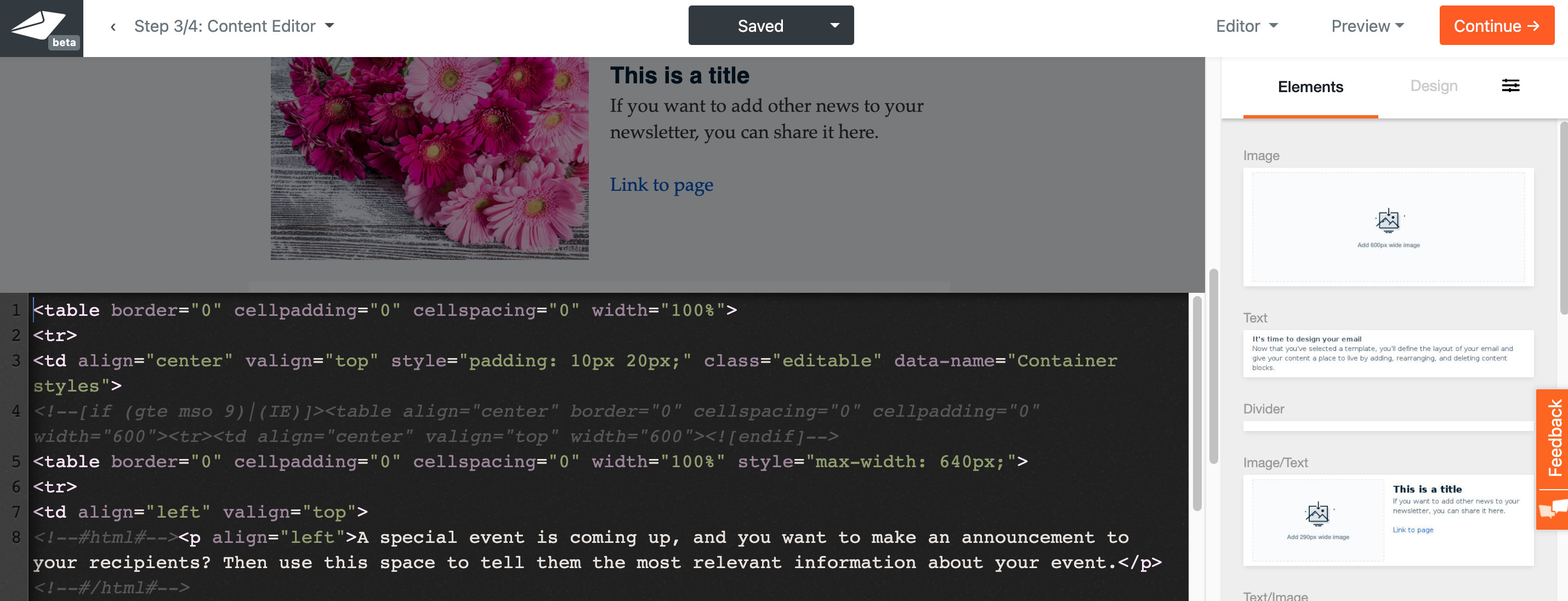Image resolution: width=1568 pixels, height=601 pixels.
Task: Open the settings sliders icon
Action: tap(1510, 86)
